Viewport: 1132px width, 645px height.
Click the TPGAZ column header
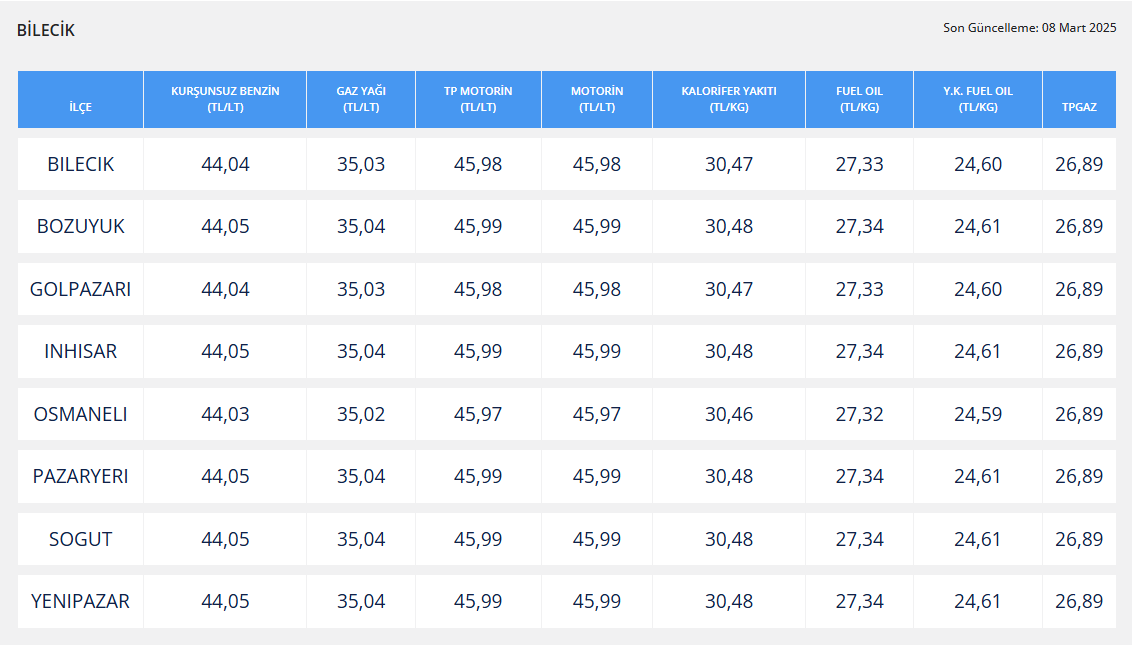pos(1079,107)
